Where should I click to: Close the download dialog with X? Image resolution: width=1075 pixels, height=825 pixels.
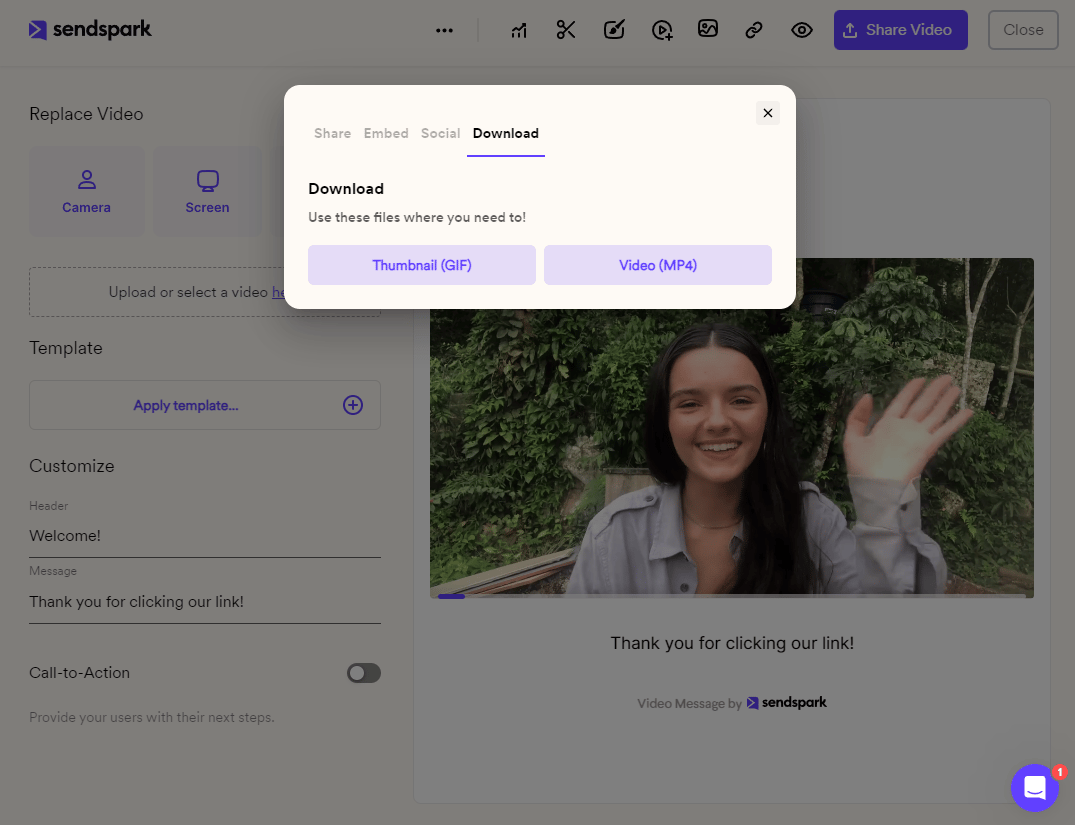768,112
